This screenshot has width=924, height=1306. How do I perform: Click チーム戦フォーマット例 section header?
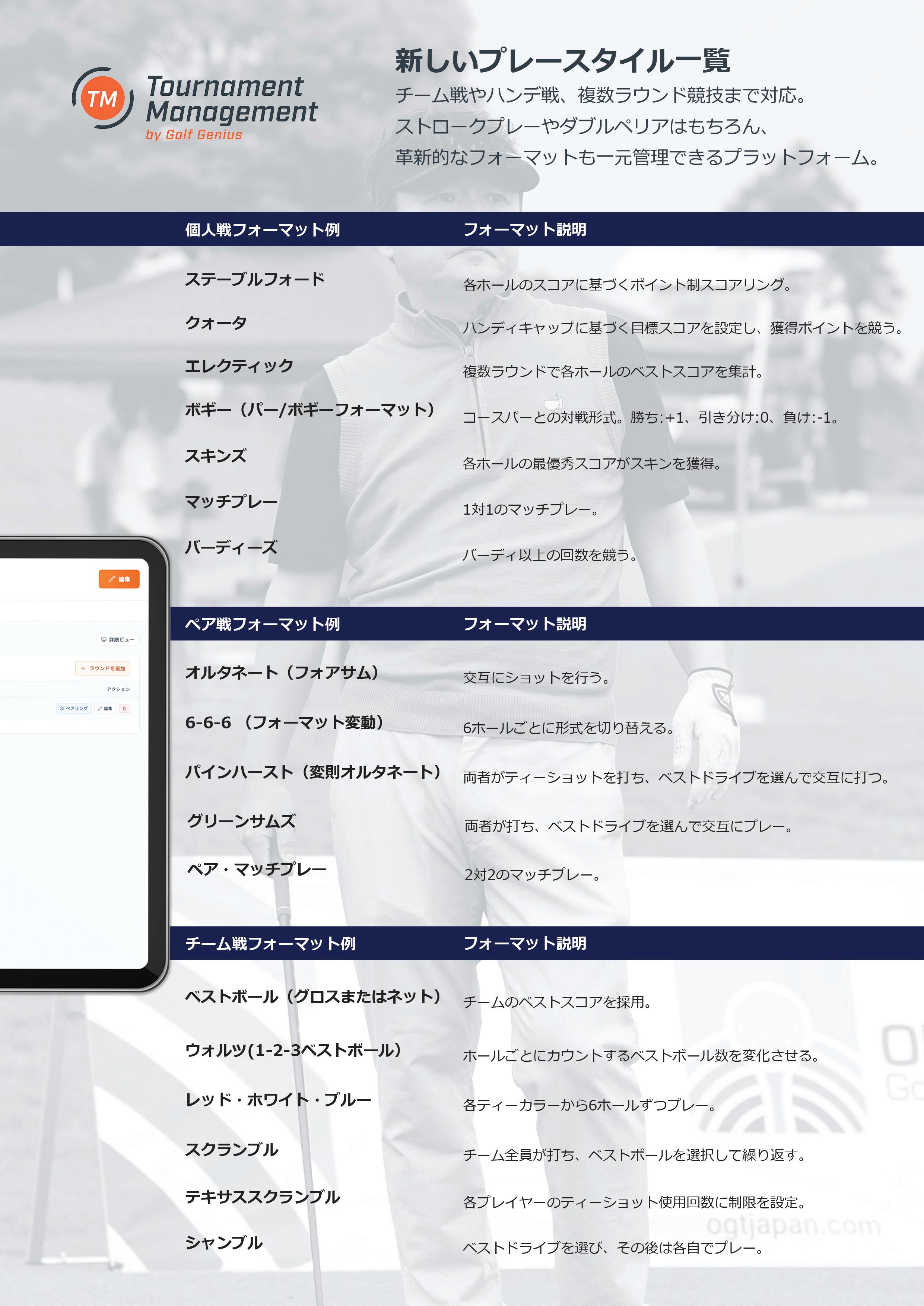(x=270, y=944)
